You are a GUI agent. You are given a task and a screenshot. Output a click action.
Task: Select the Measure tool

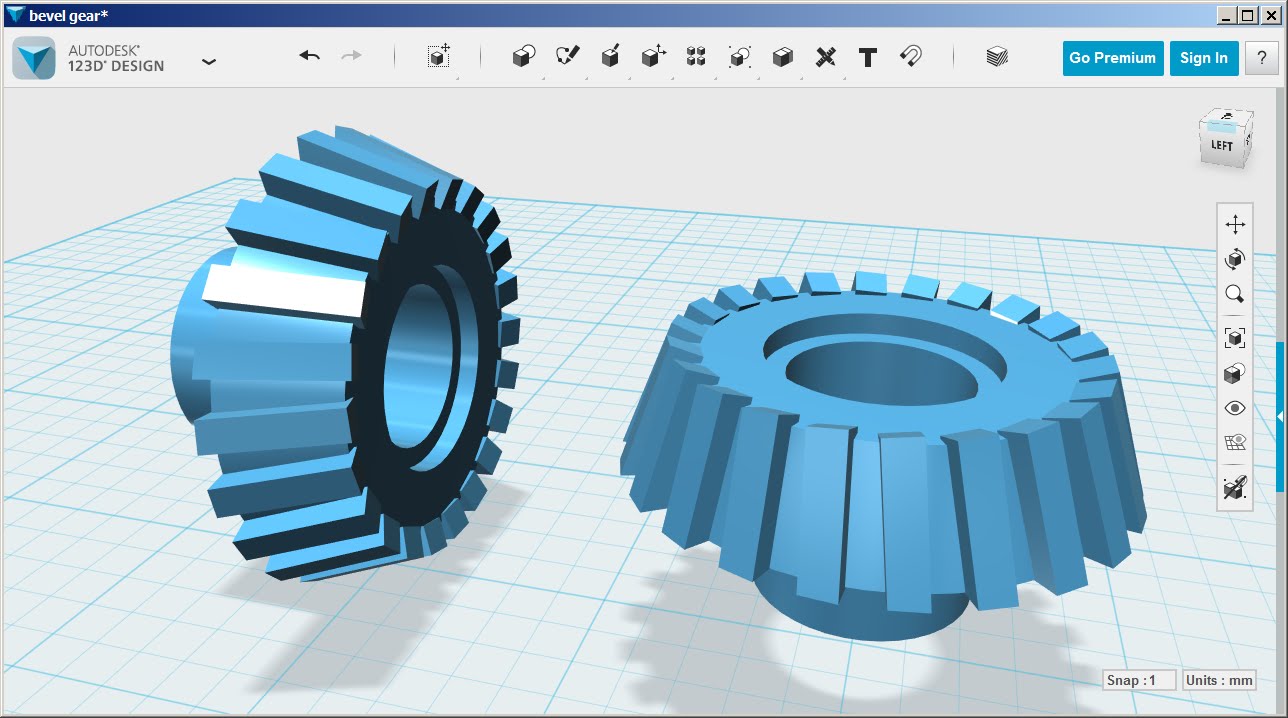[825, 57]
